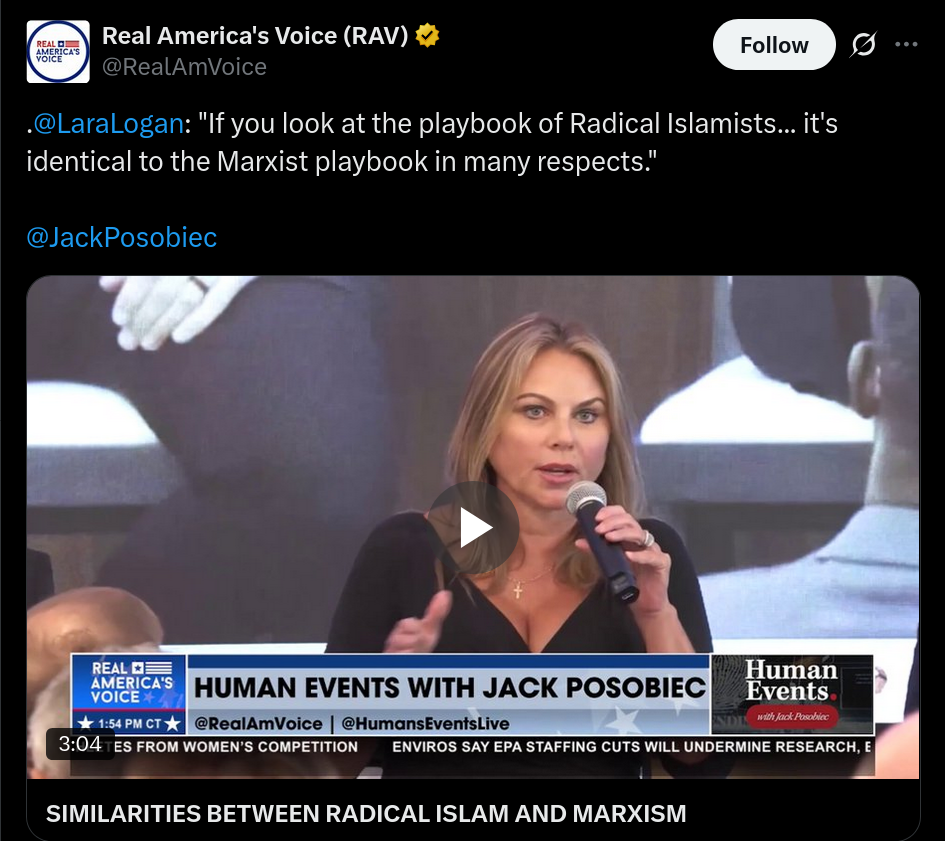This screenshot has width=945, height=841.
Task: Click the EPA staffing cuts news ticker
Action: (632, 747)
